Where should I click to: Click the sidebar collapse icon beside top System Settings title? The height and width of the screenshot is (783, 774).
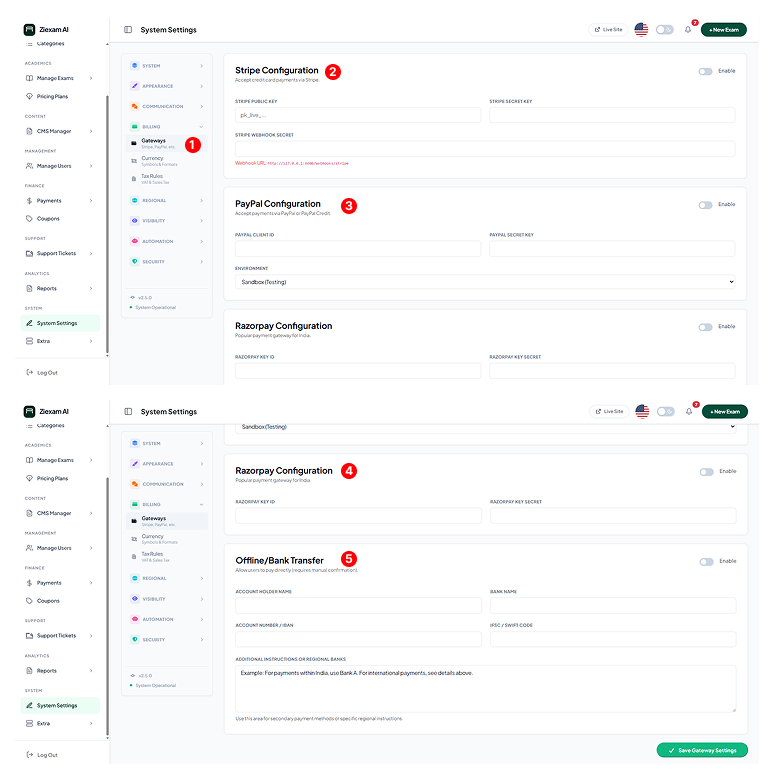pyautogui.click(x=128, y=30)
